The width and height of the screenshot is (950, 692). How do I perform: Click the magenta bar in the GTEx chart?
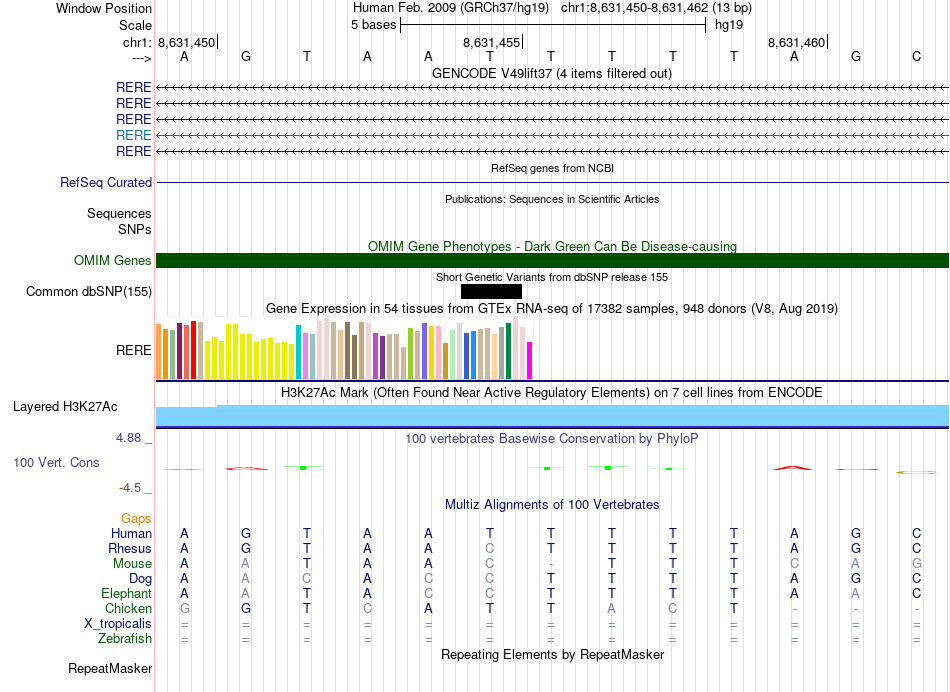tap(530, 361)
